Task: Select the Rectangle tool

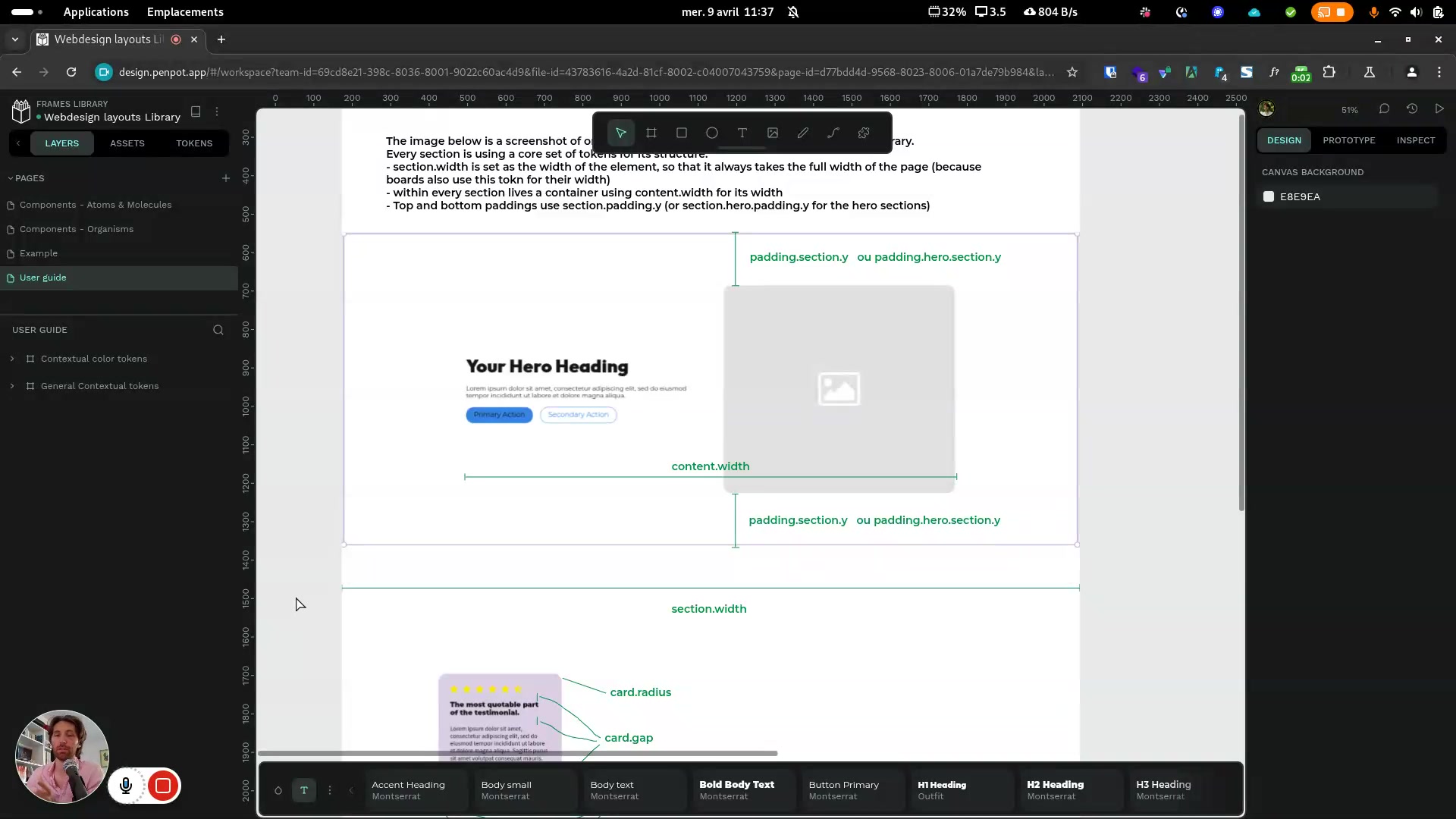Action: coord(681,133)
